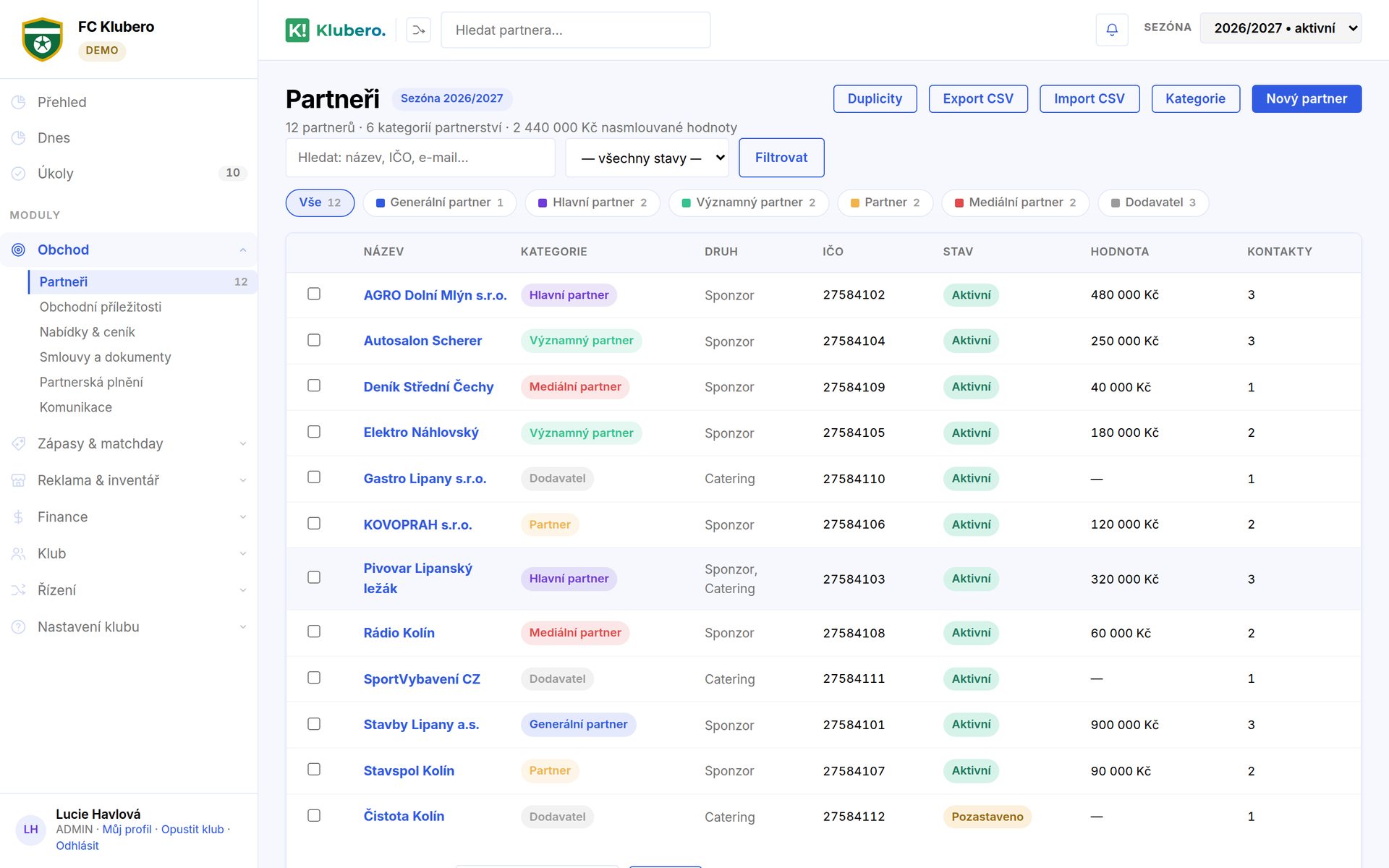1389x868 pixels.
Task: Check the Autosalon Scherer row checkbox
Action: (314, 340)
